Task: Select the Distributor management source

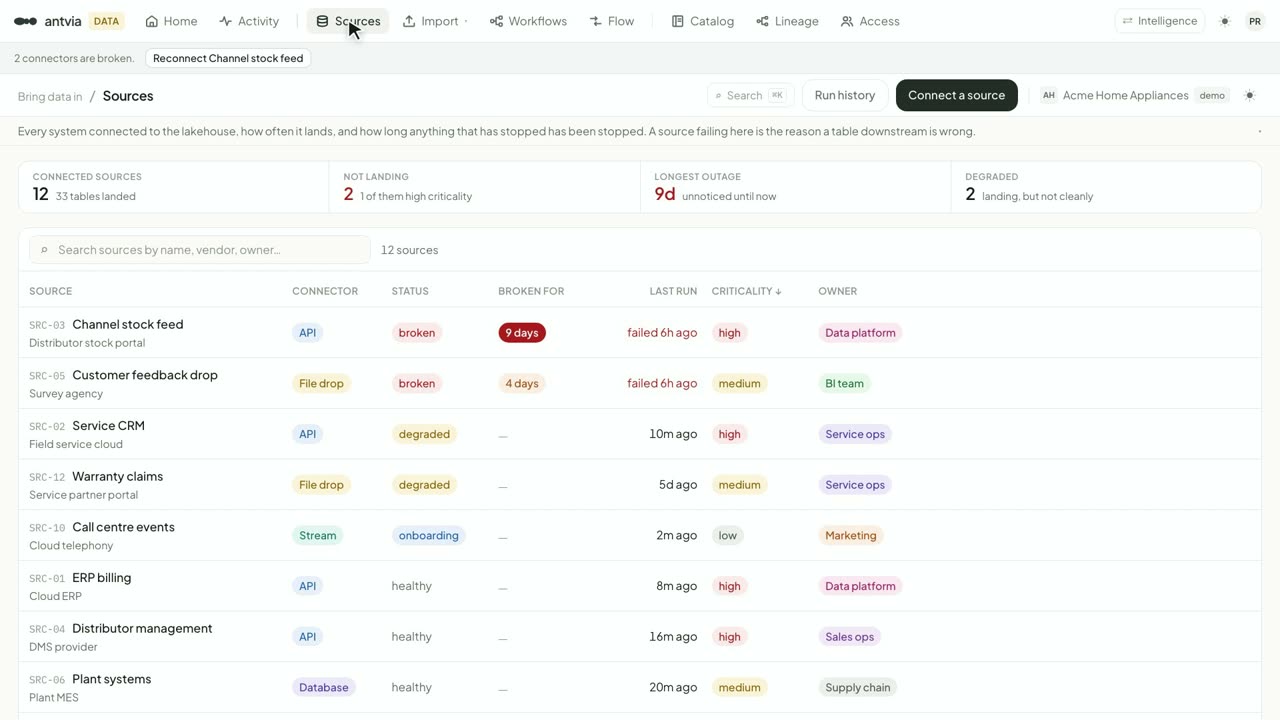Action: [640, 637]
